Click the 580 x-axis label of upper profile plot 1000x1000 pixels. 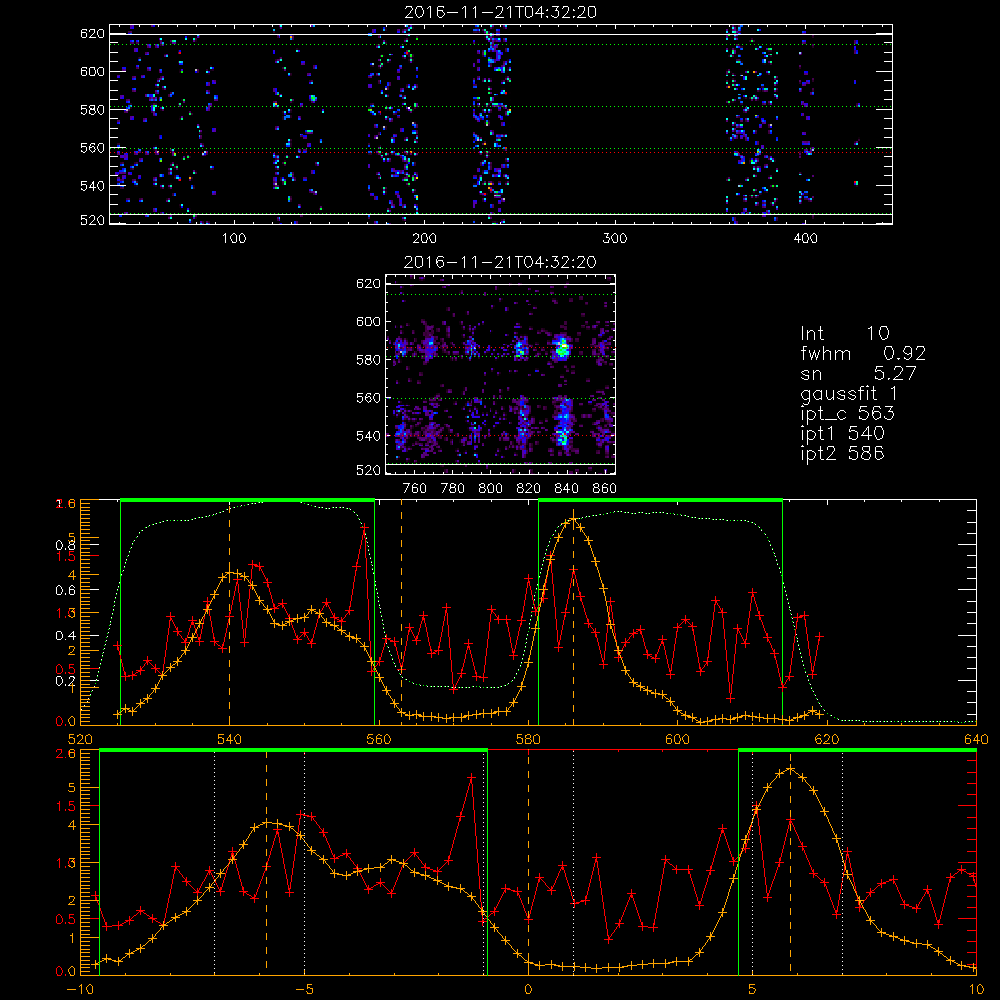pos(528,739)
